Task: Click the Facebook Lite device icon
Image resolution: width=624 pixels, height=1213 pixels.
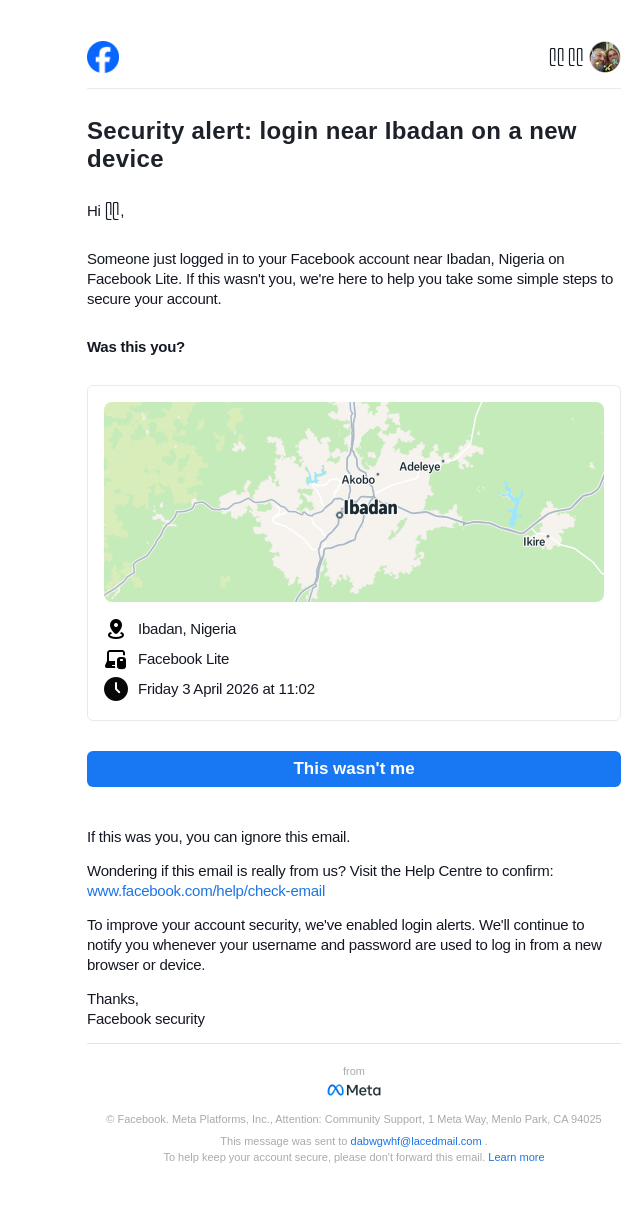Action: pos(116,659)
